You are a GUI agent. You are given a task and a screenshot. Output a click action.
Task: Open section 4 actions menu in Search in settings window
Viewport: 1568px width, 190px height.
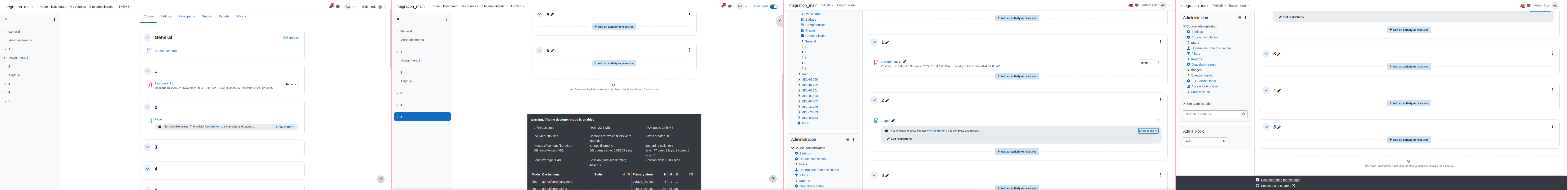1552,90
